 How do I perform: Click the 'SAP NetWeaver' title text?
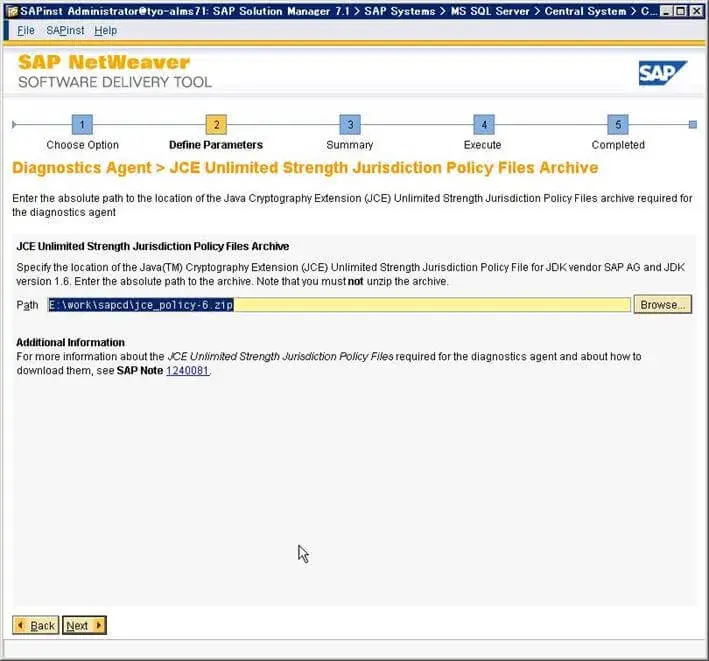pyautogui.click(x=104, y=62)
